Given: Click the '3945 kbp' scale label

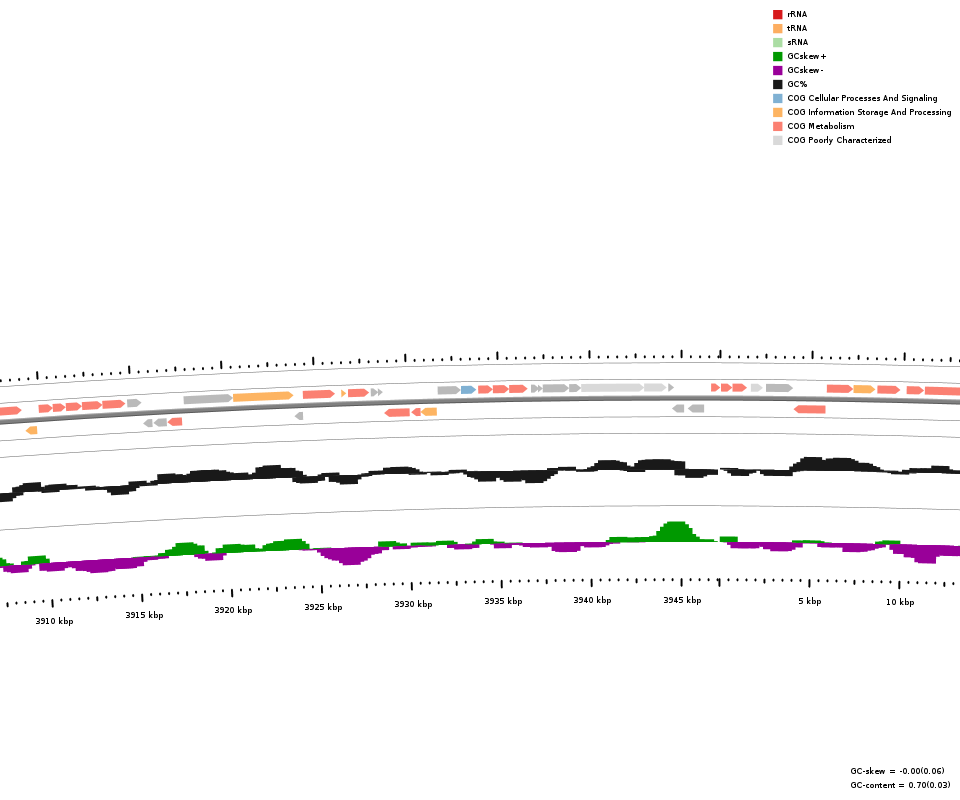Looking at the screenshot, I should [682, 600].
